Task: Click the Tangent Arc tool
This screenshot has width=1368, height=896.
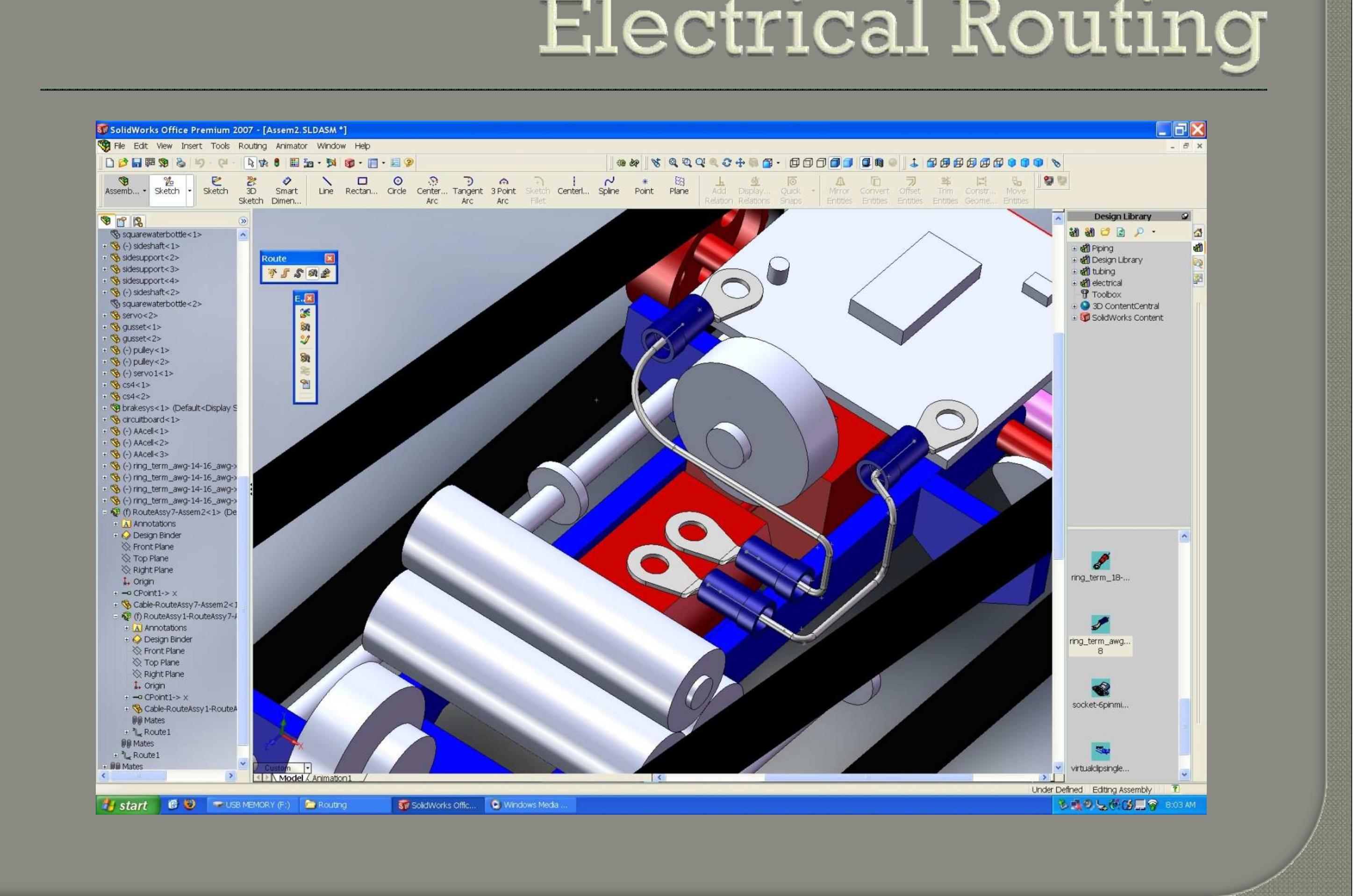Action: pyautogui.click(x=467, y=190)
